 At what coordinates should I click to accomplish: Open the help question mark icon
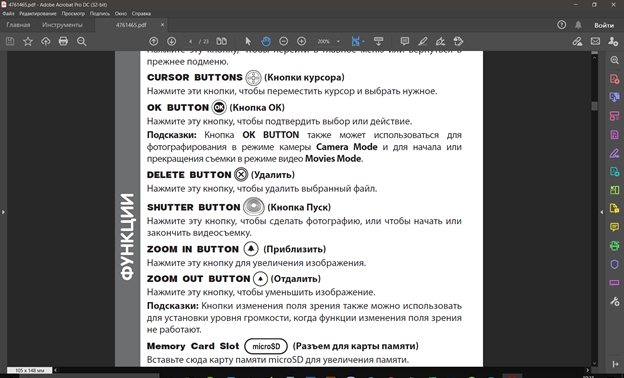click(x=562, y=25)
